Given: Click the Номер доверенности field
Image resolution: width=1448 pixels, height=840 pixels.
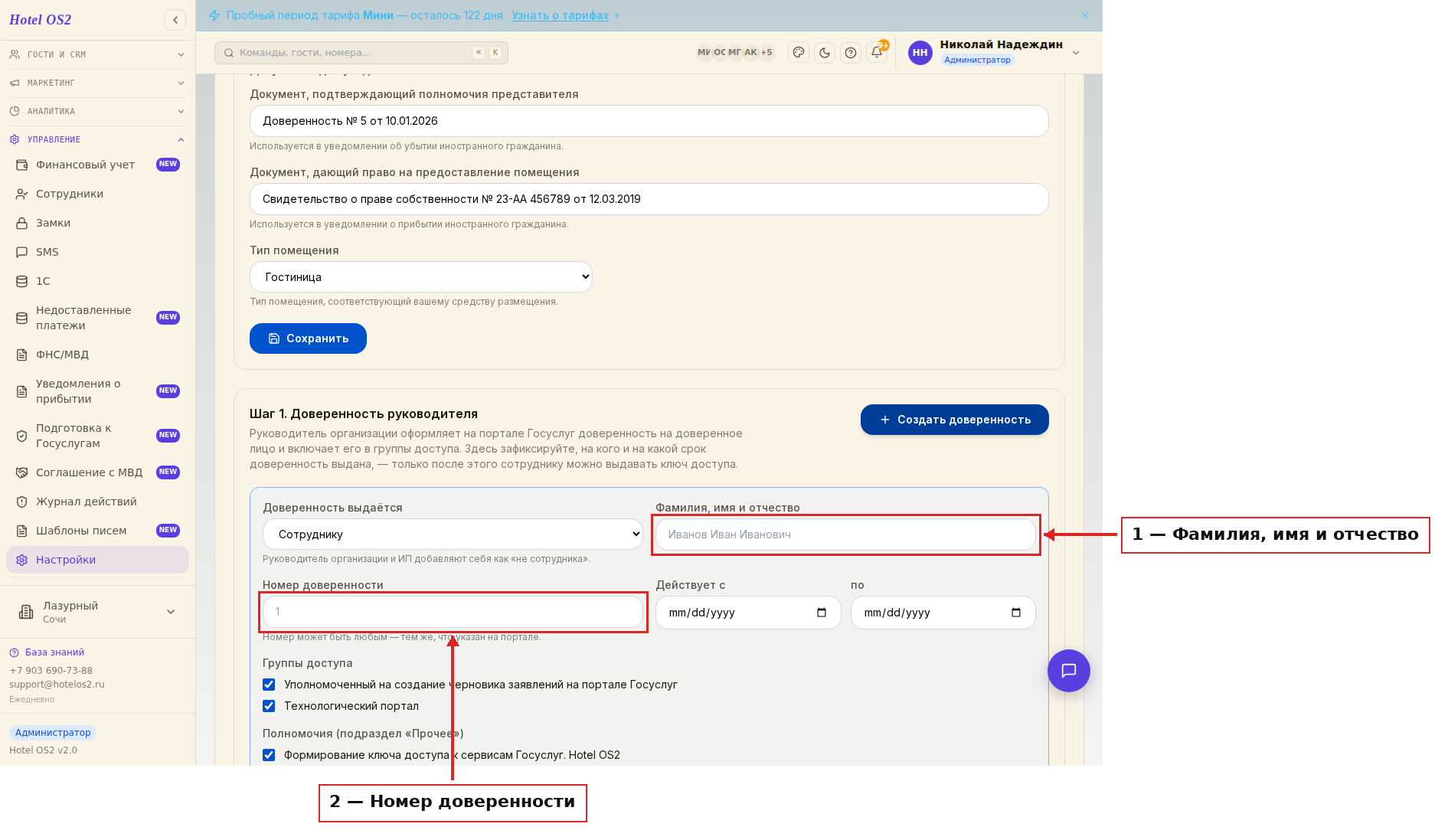Looking at the screenshot, I should click(x=453, y=612).
